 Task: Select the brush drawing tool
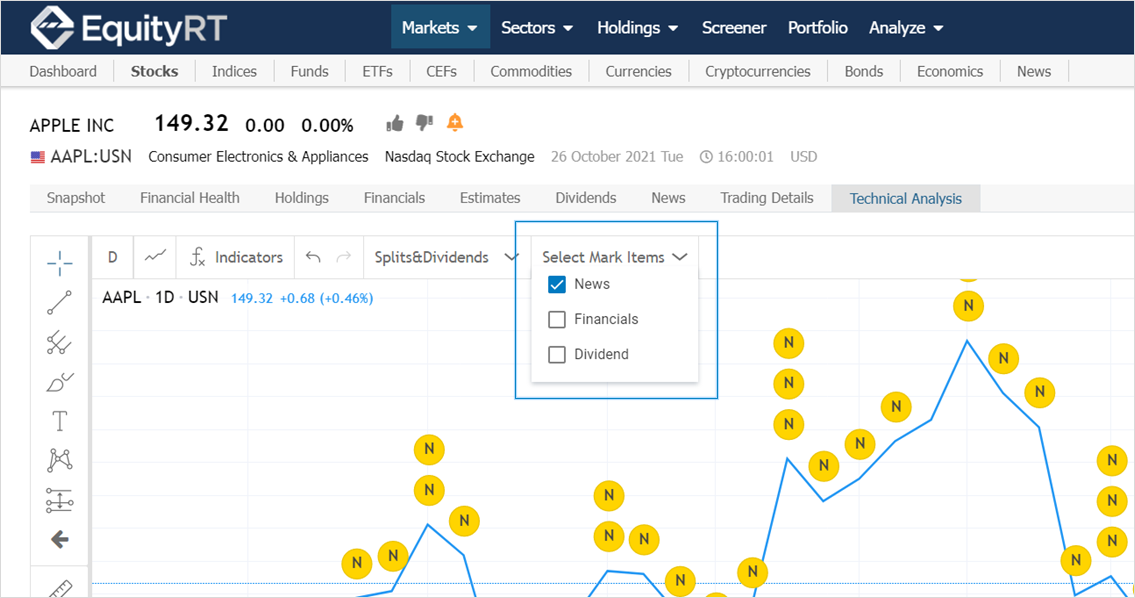click(x=59, y=382)
